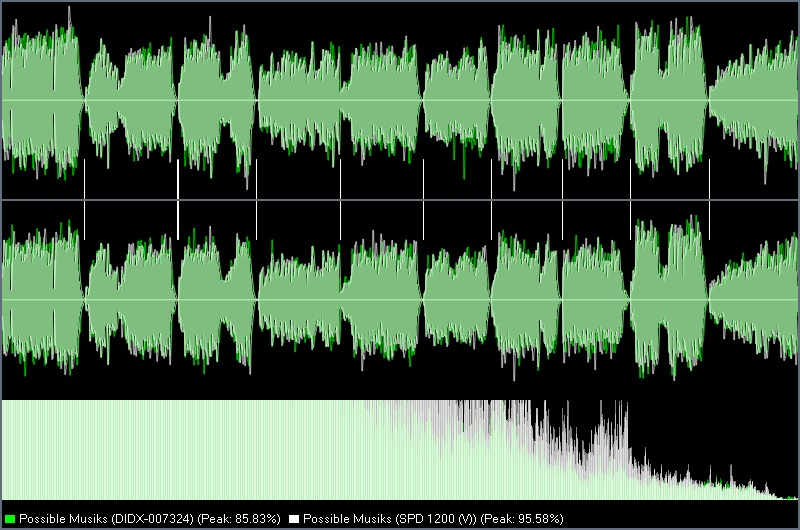Click the green DIDX-007324 legend swatch
Screen dimensions: 800x530
coord(10,519)
